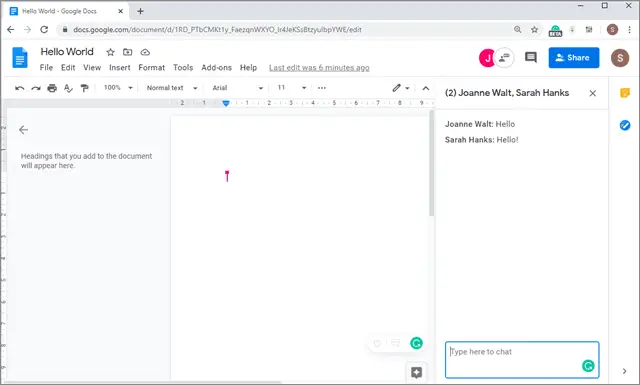Open the Format menu
This screenshot has width=640, height=385.
coord(151,68)
